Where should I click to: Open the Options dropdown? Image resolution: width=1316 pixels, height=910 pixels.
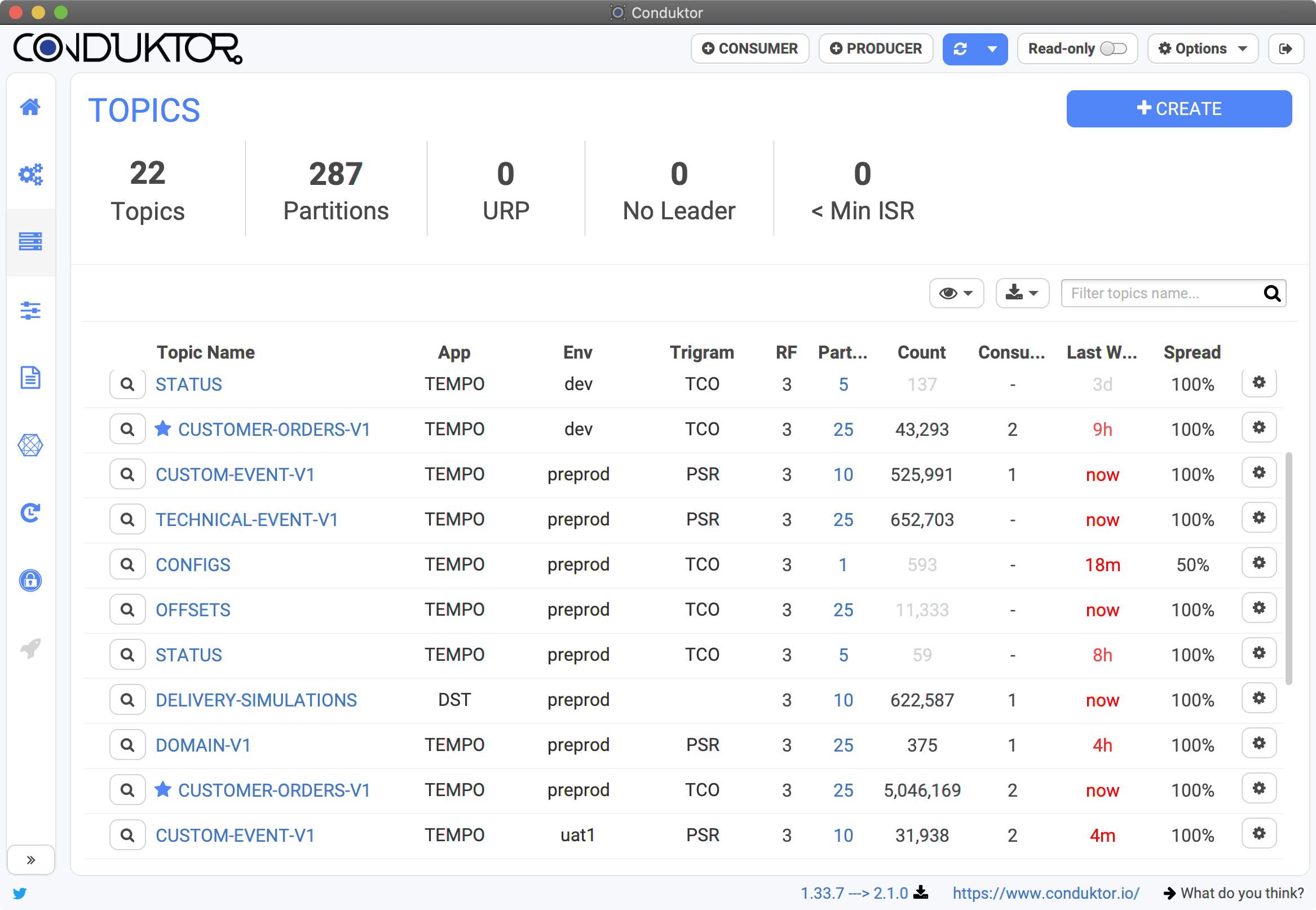(1203, 49)
